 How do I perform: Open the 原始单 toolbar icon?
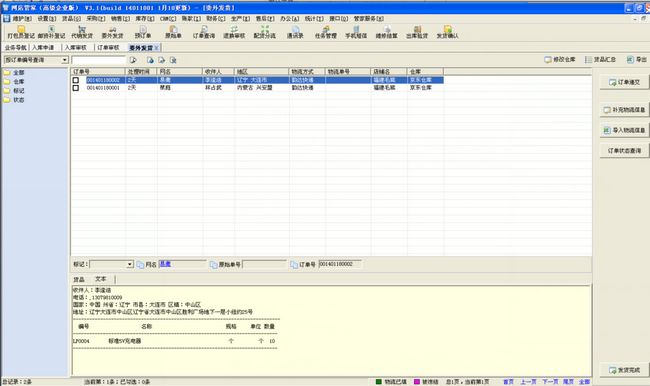coord(173,32)
